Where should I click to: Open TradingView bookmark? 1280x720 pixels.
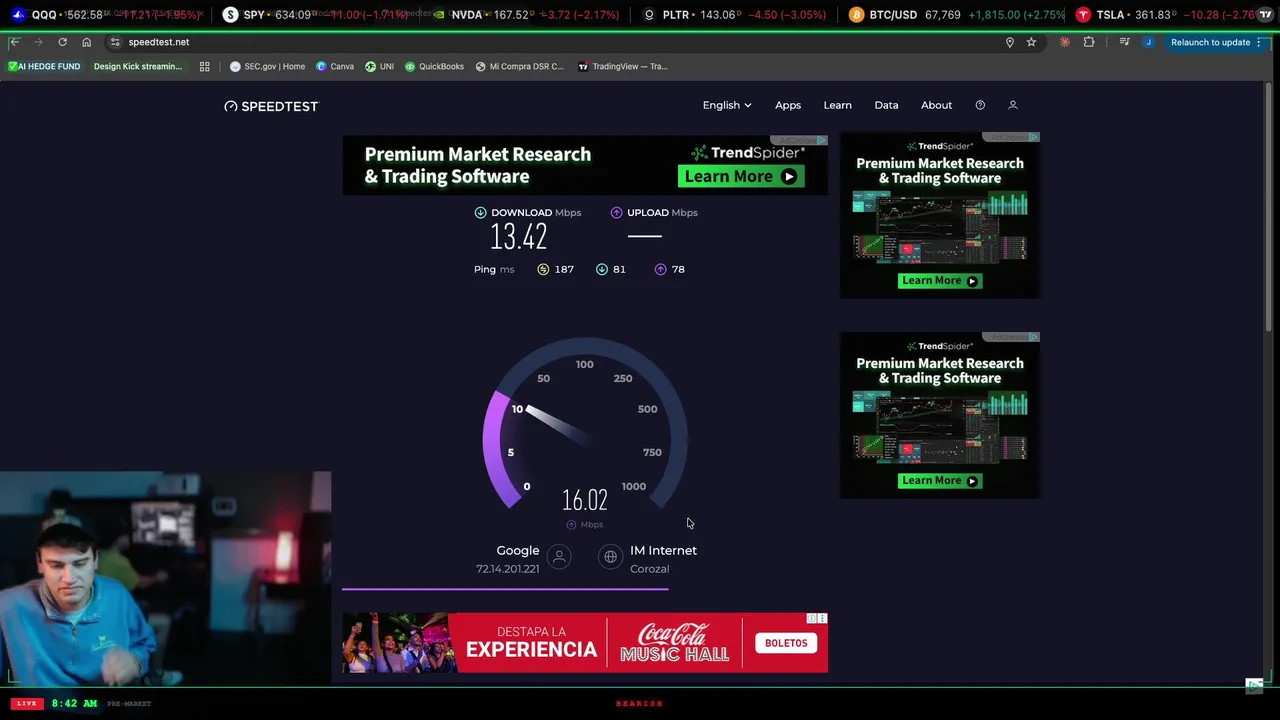click(x=622, y=66)
